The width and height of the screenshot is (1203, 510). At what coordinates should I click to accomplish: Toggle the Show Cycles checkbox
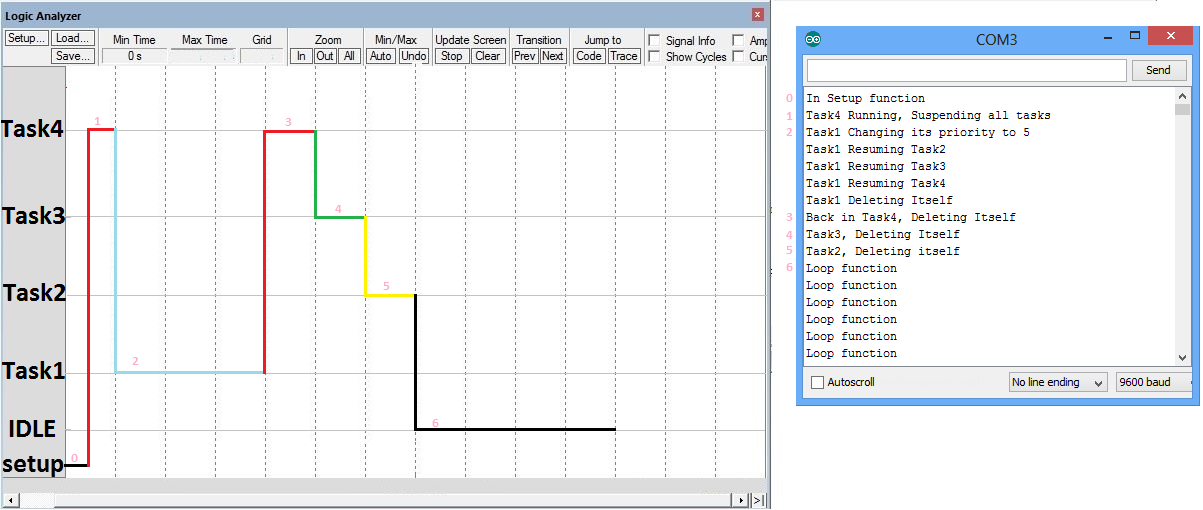point(654,57)
